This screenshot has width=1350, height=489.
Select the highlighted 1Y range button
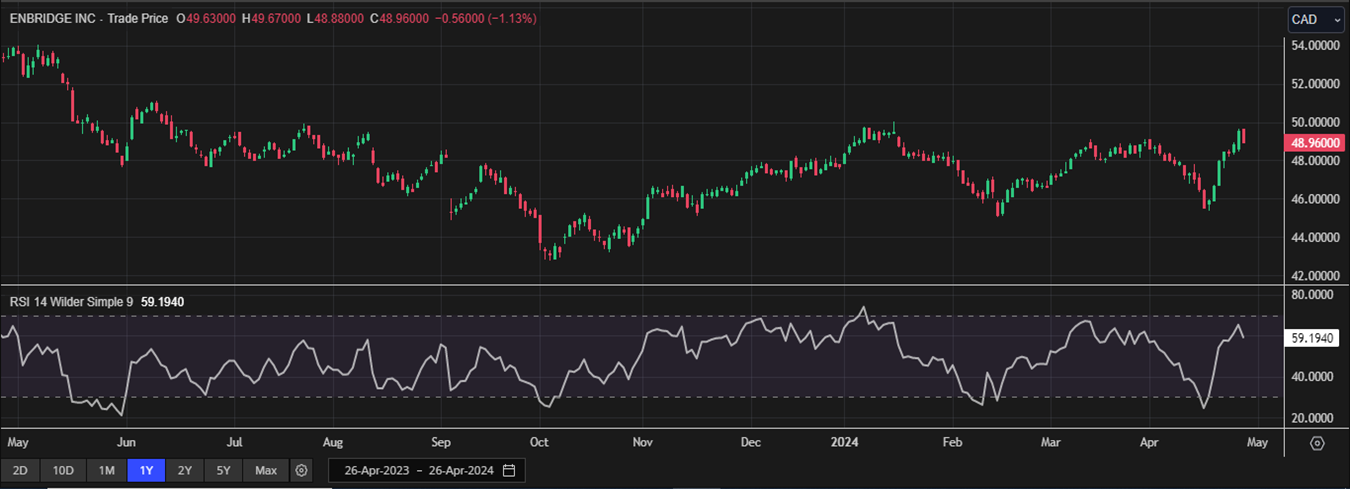point(146,470)
